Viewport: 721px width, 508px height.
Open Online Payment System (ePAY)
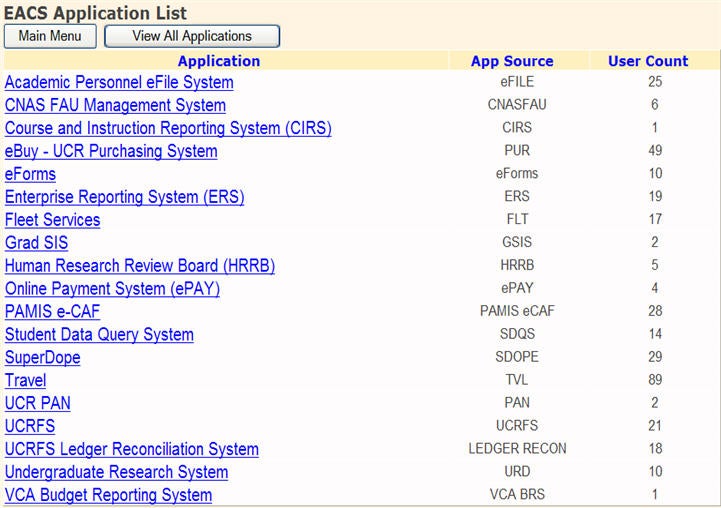click(x=112, y=289)
